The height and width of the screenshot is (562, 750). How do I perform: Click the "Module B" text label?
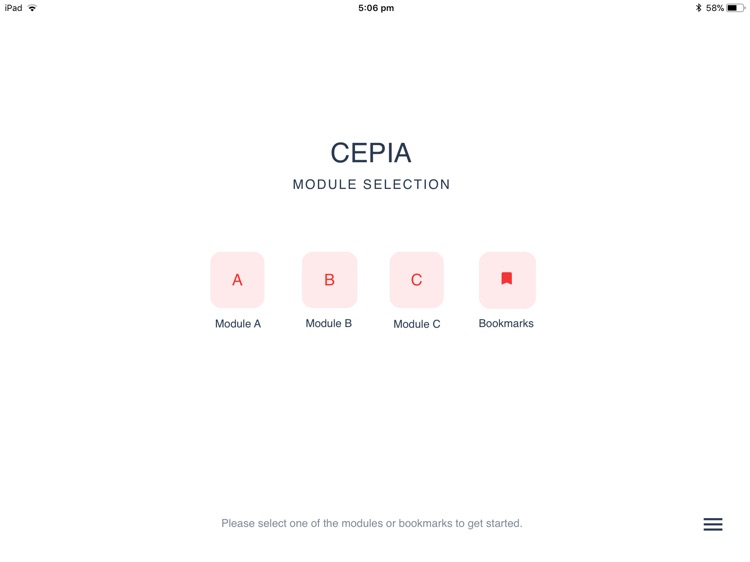pos(329,324)
